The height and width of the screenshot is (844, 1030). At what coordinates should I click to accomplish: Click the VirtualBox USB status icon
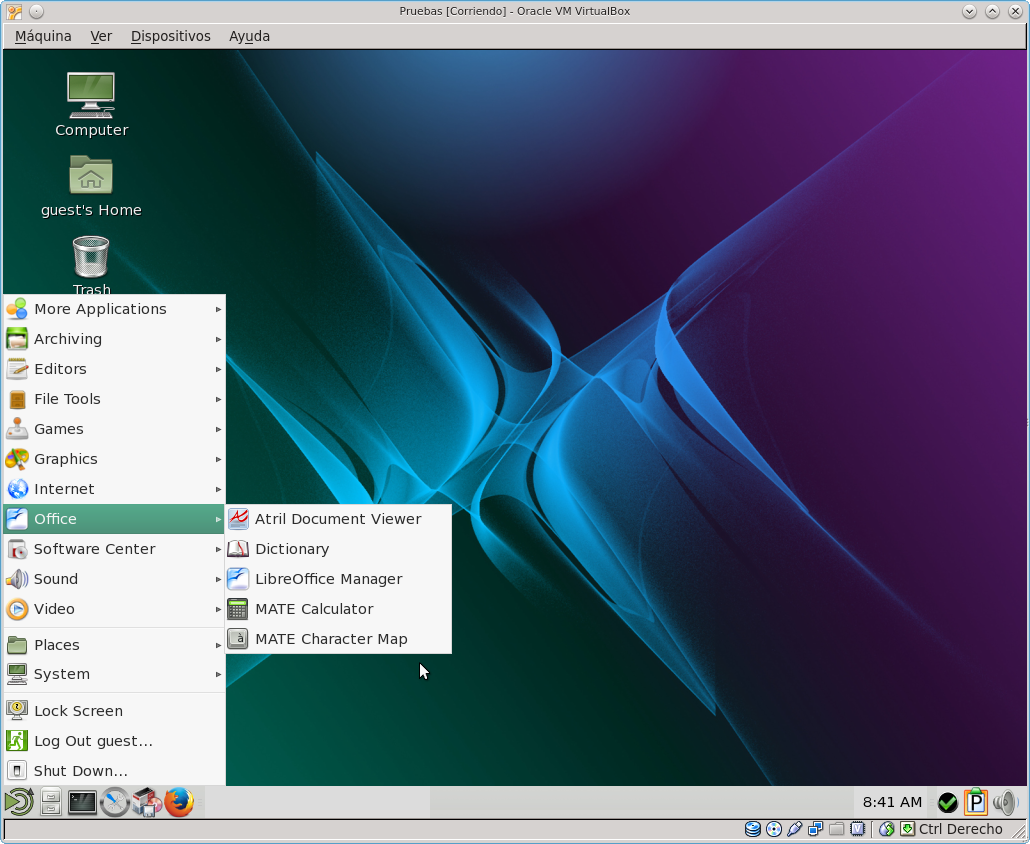795,829
